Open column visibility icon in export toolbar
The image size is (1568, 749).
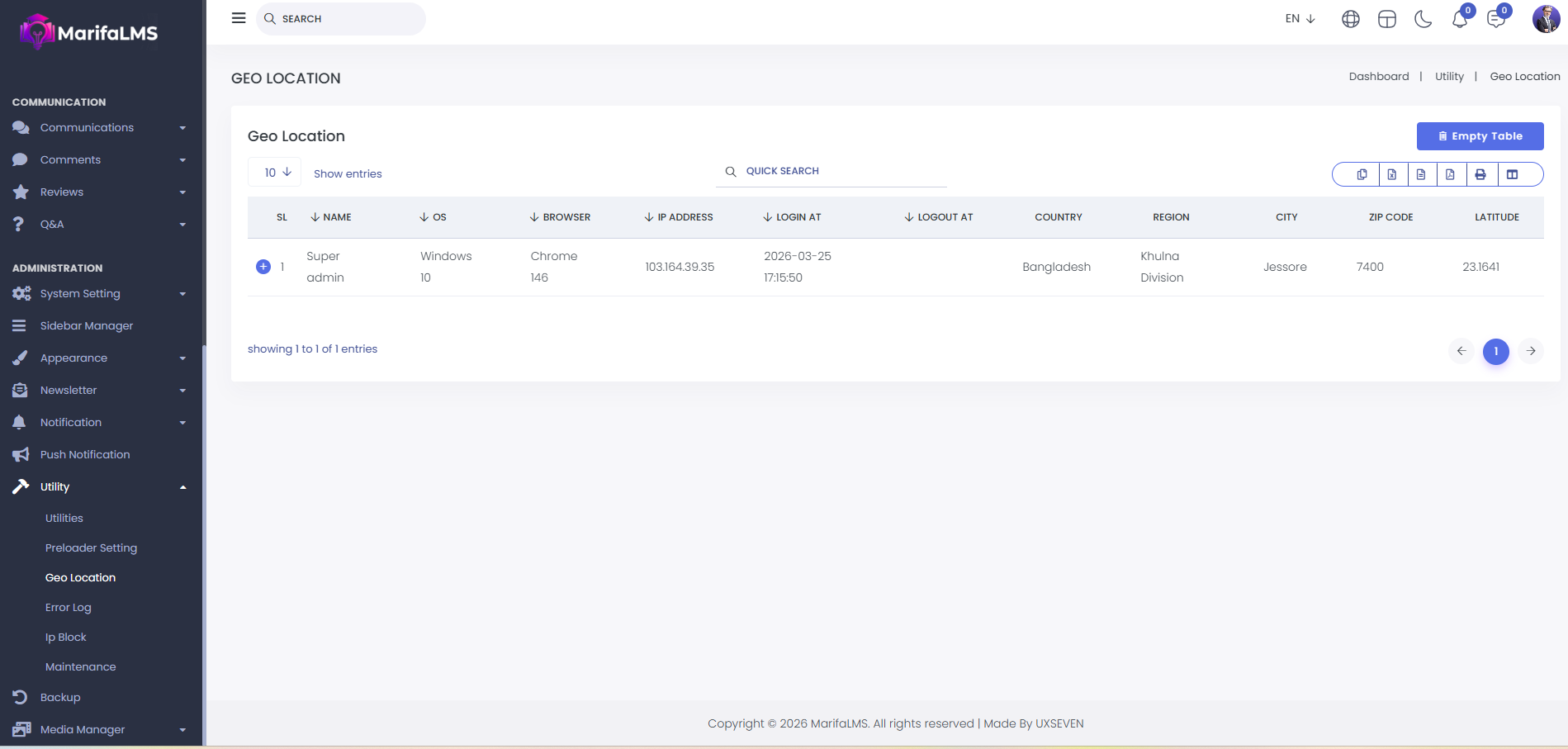click(1512, 174)
